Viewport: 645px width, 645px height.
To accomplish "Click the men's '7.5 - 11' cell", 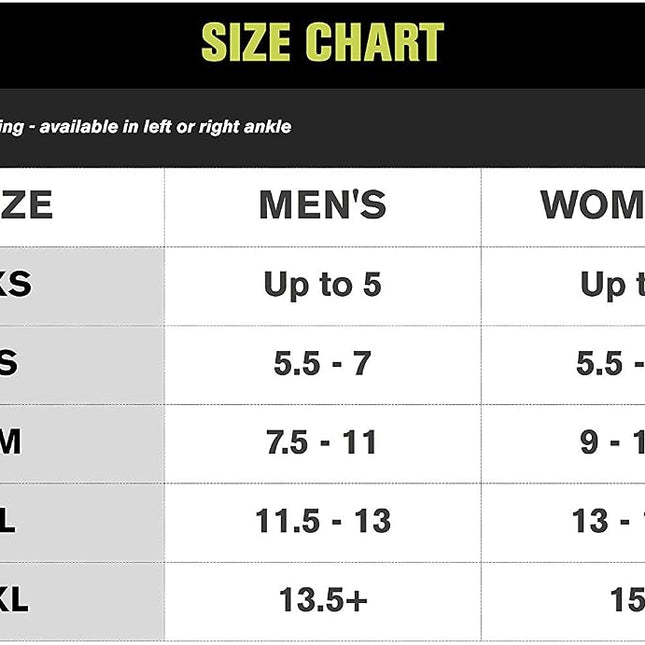I will pos(321,442).
